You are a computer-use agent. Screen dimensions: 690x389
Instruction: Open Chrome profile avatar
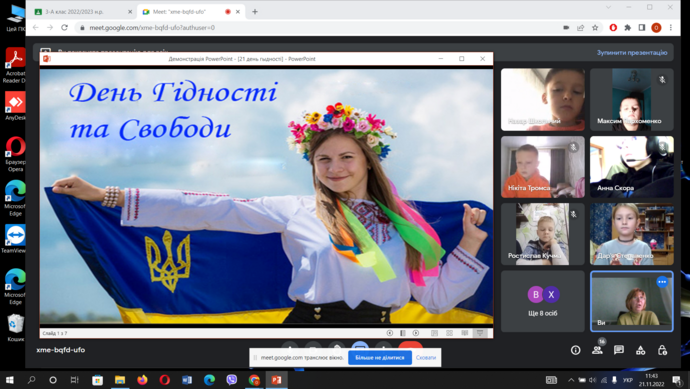pyautogui.click(x=656, y=27)
